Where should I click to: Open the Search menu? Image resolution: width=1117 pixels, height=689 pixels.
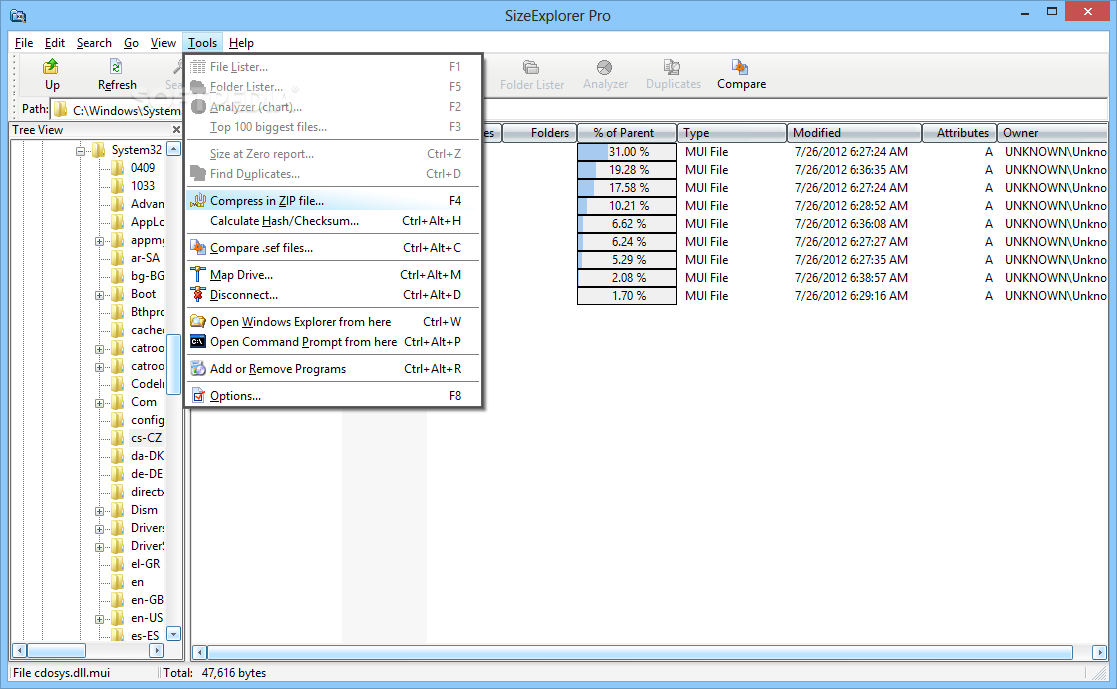point(94,43)
